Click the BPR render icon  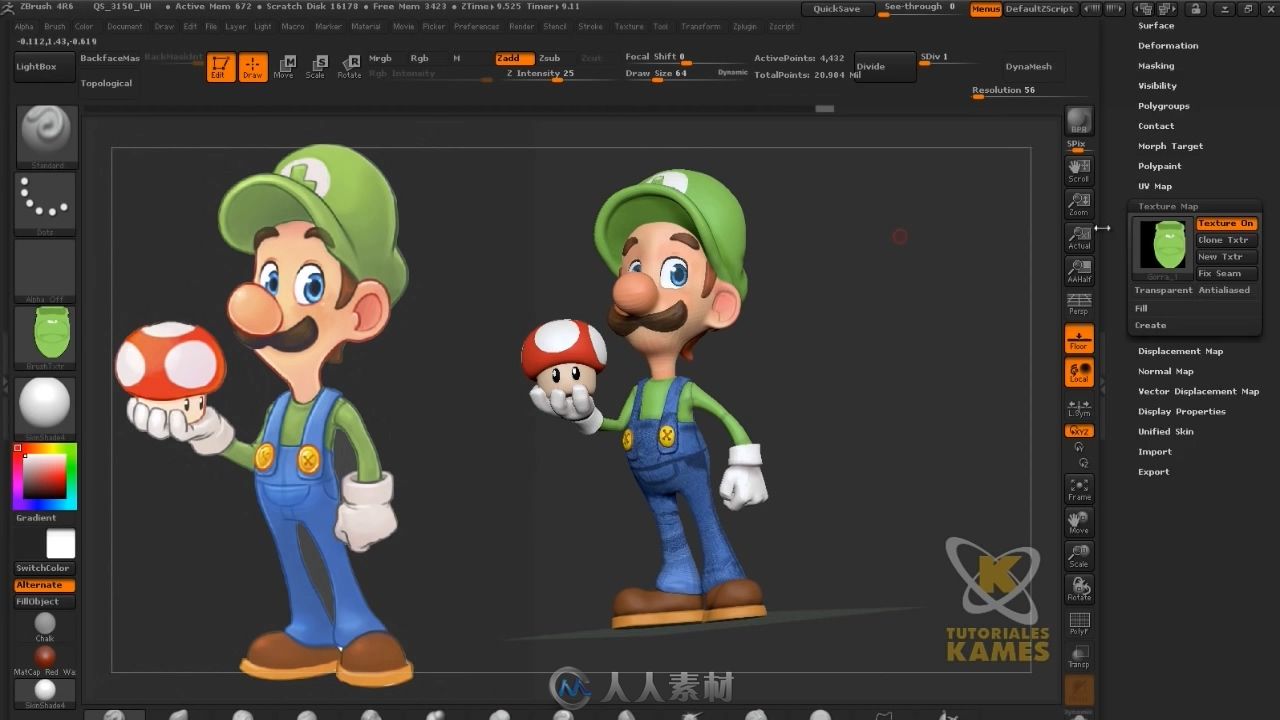[1079, 121]
